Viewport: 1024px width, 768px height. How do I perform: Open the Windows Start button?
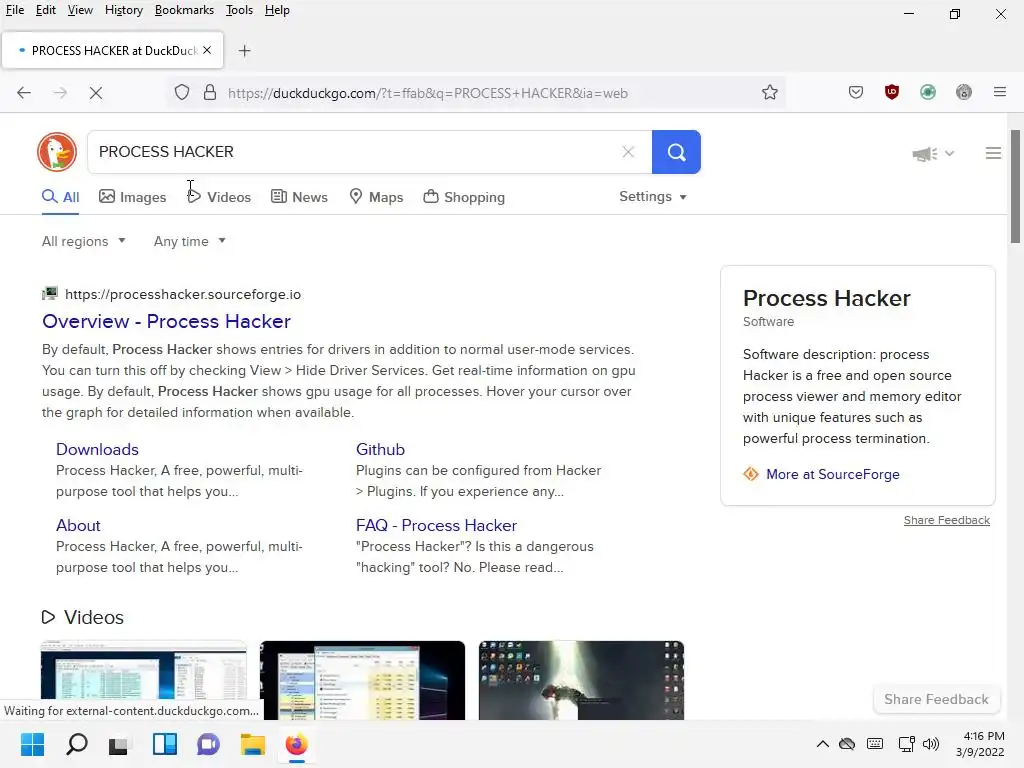coord(33,744)
